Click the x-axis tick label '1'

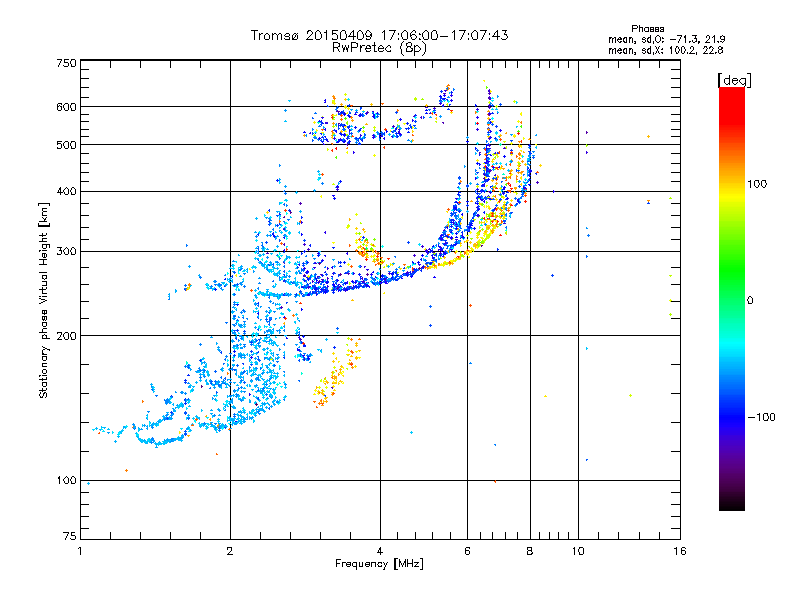click(80, 551)
